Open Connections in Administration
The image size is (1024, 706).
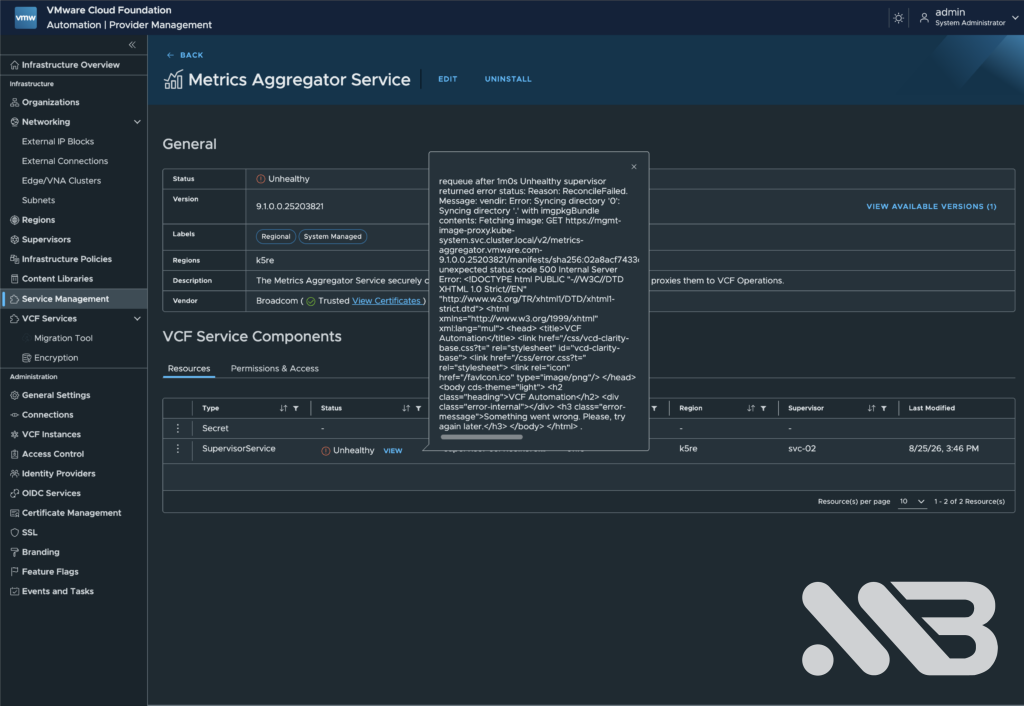pyautogui.click(x=47, y=415)
